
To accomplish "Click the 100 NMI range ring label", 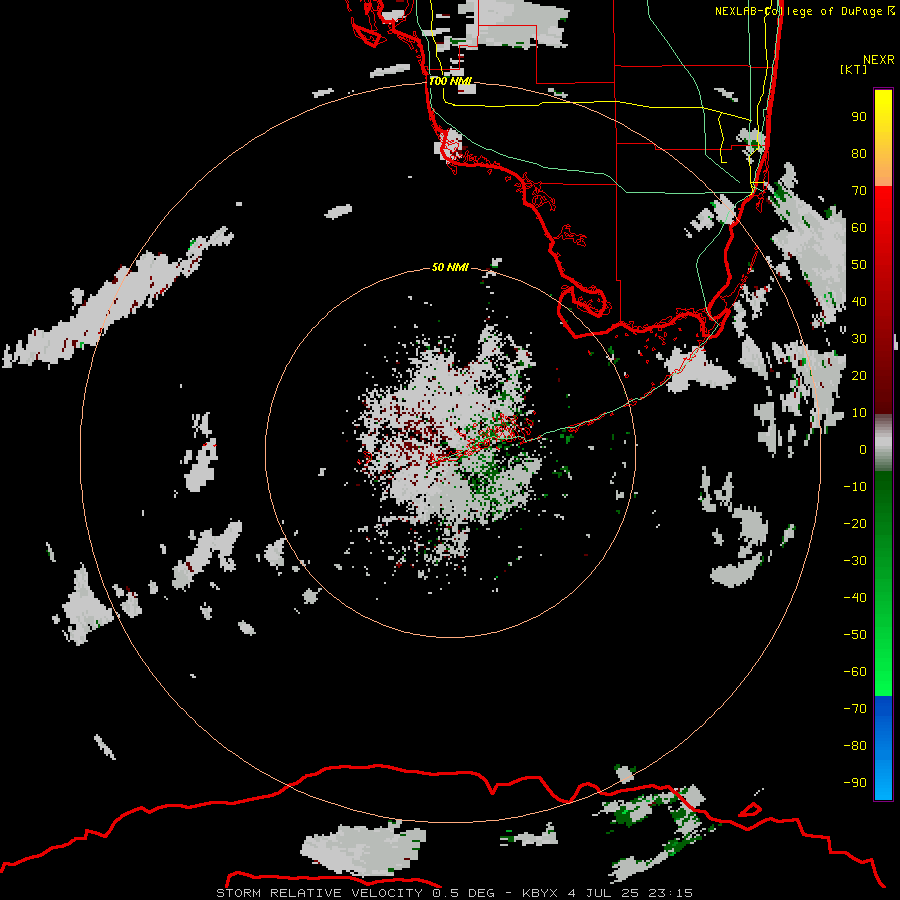I will [451, 81].
